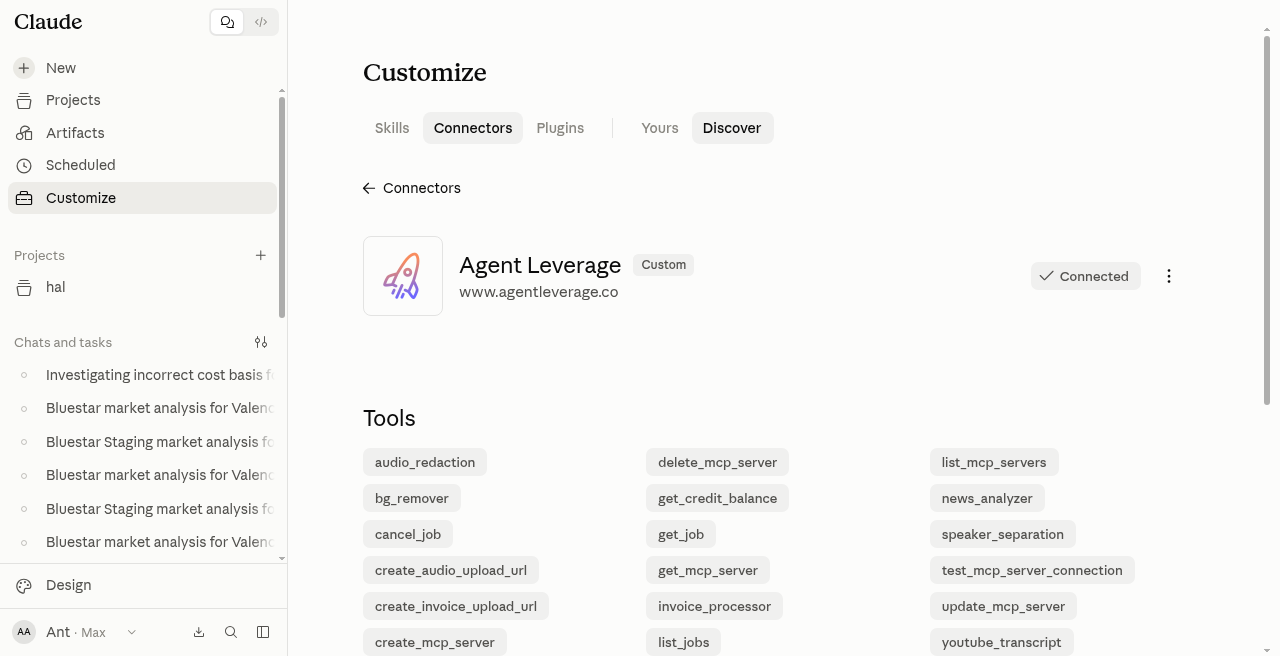Viewport: 1280px width, 656px height.
Task: Switch to chat mode icon
Action: coord(227,22)
